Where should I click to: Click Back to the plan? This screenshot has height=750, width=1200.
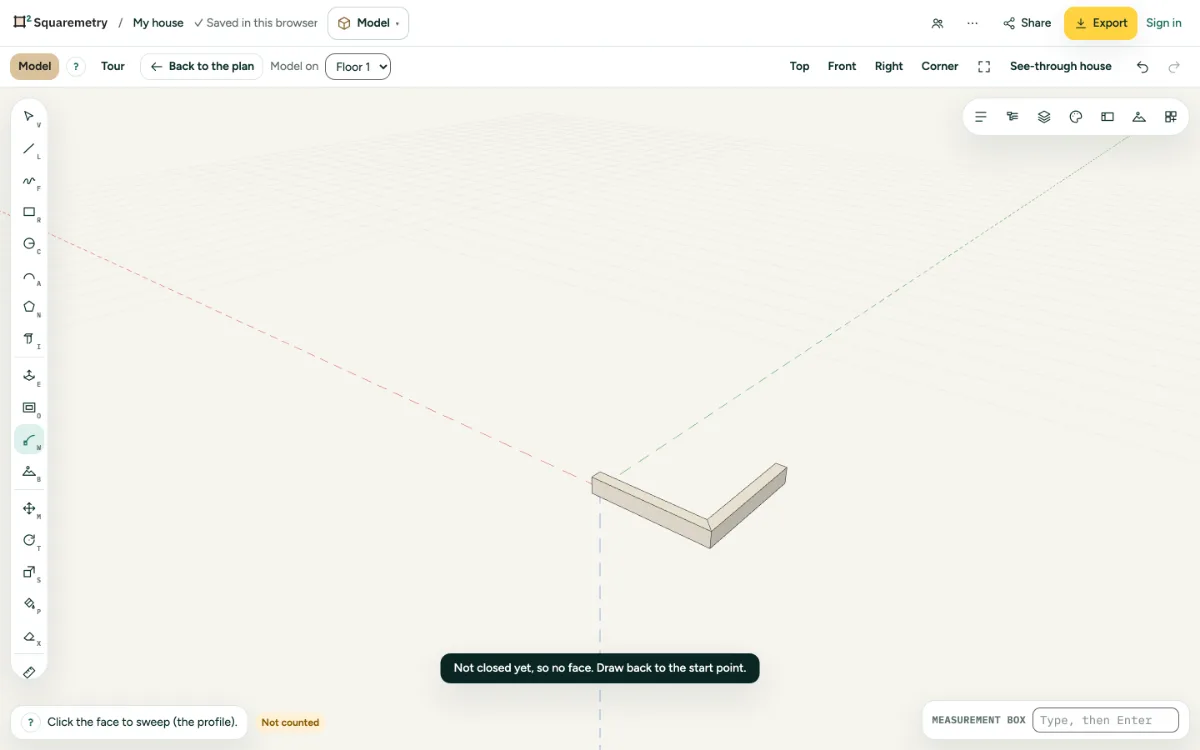pyautogui.click(x=202, y=67)
